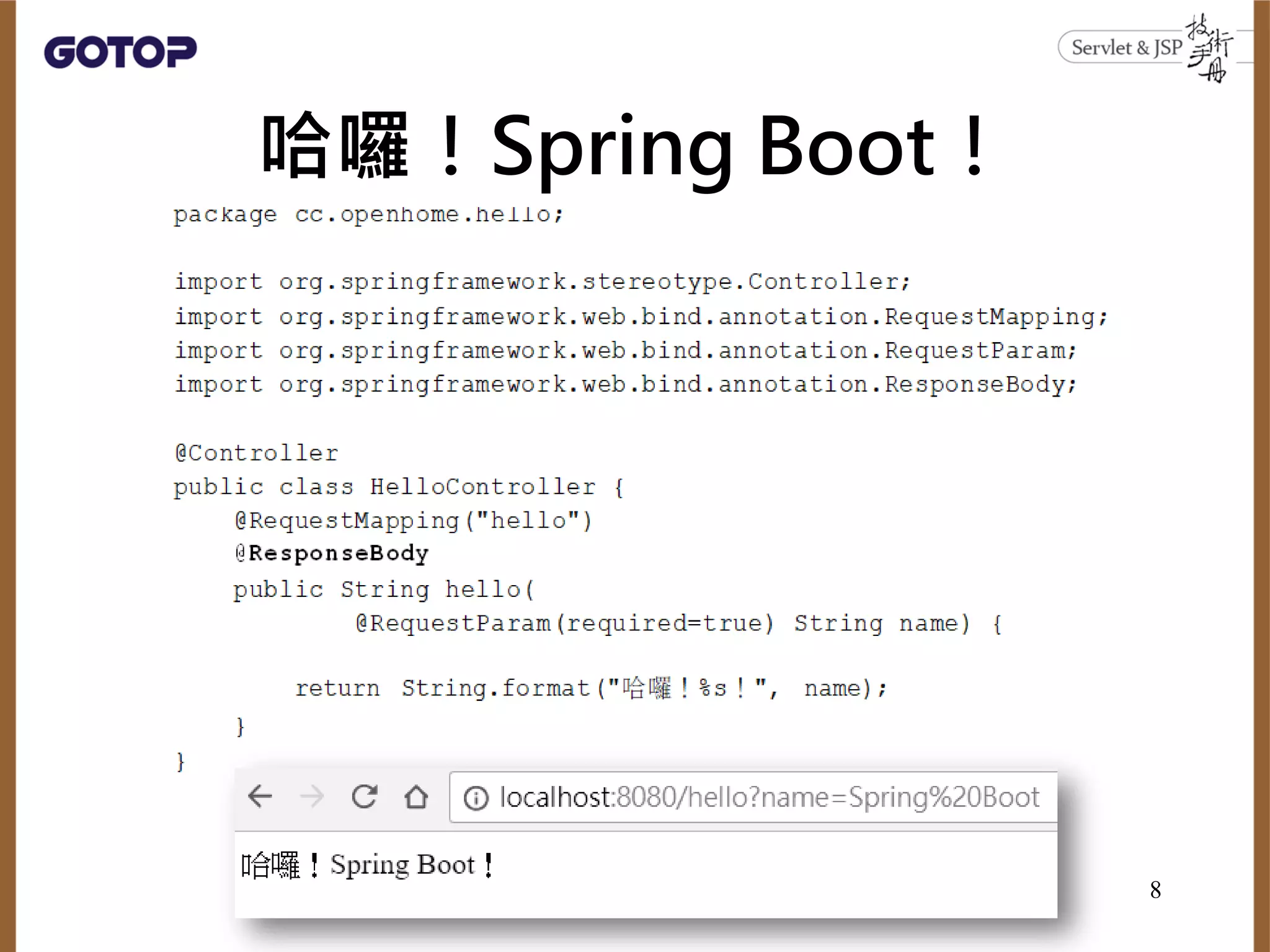Click the Servlet & JSP badge
Screen dimensions: 1270x952
(x=1146, y=48)
